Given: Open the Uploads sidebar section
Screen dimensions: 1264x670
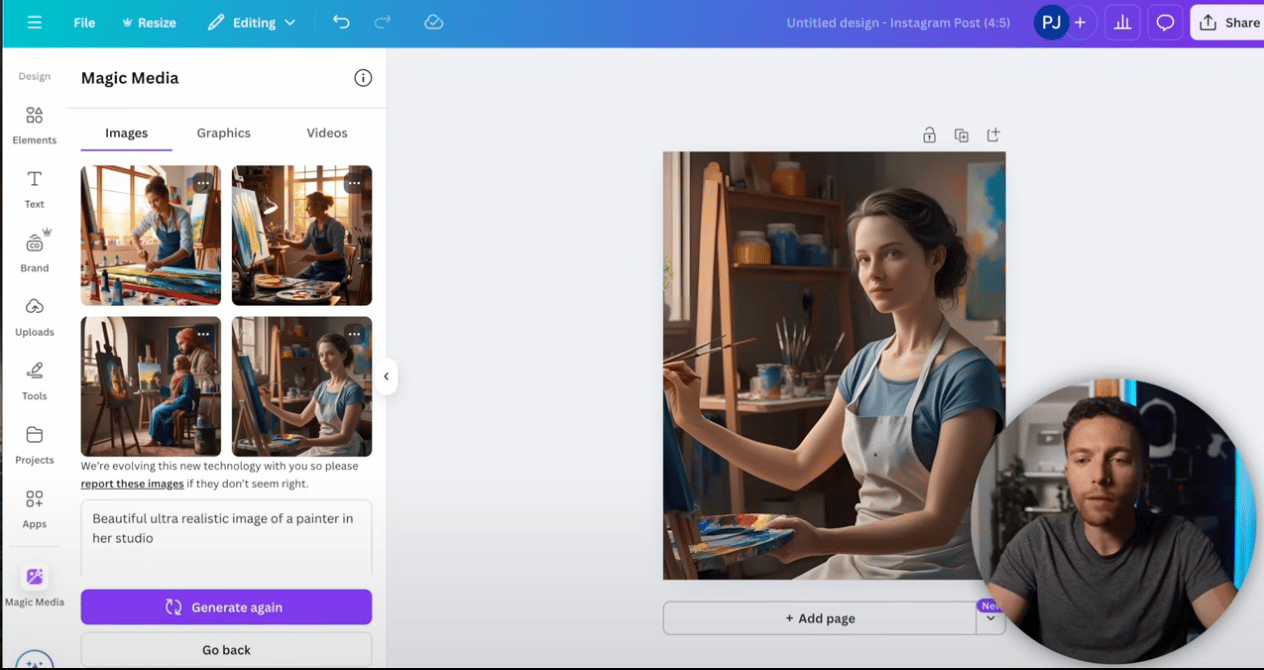Looking at the screenshot, I should (x=34, y=317).
